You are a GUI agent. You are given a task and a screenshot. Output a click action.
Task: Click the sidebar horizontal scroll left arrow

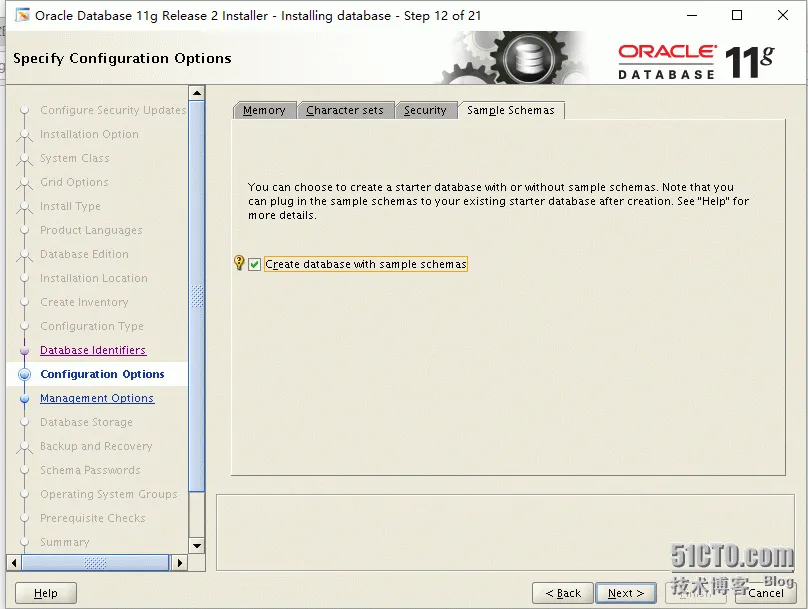tap(14, 563)
